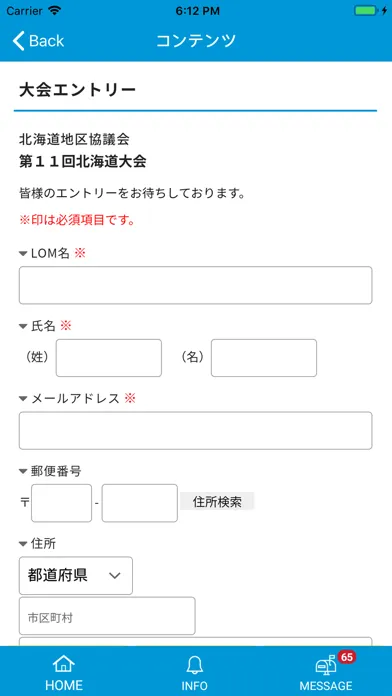
Task: Open the 都道府県 prefecture dropdown
Action: click(x=76, y=576)
